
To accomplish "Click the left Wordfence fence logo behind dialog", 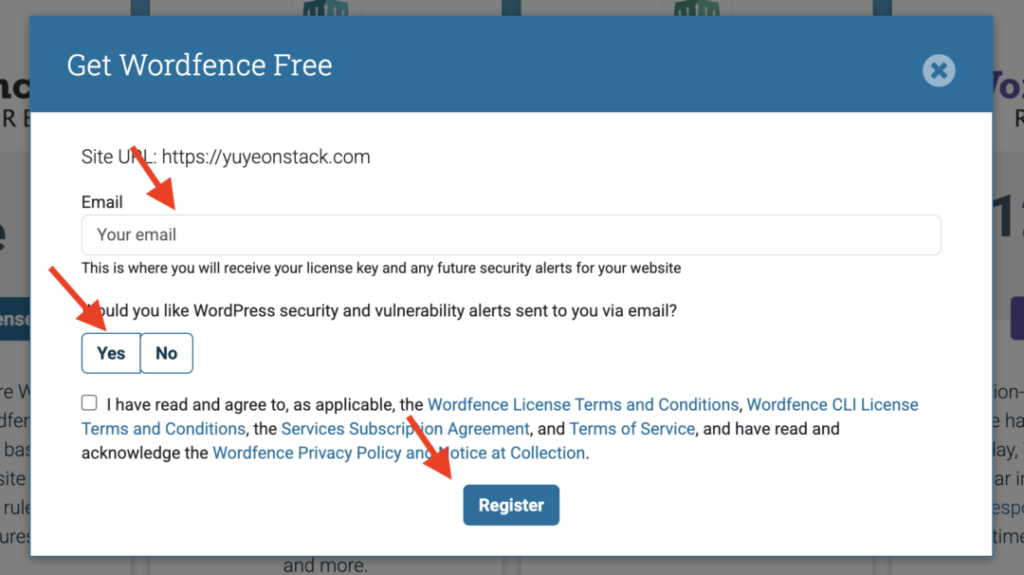I will point(325,8).
